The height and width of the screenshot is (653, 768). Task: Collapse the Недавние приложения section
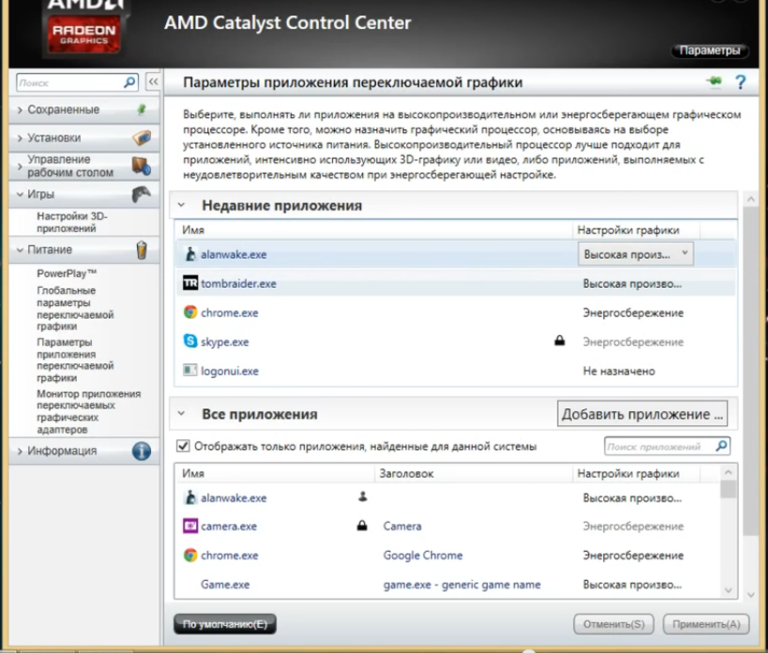(x=182, y=205)
